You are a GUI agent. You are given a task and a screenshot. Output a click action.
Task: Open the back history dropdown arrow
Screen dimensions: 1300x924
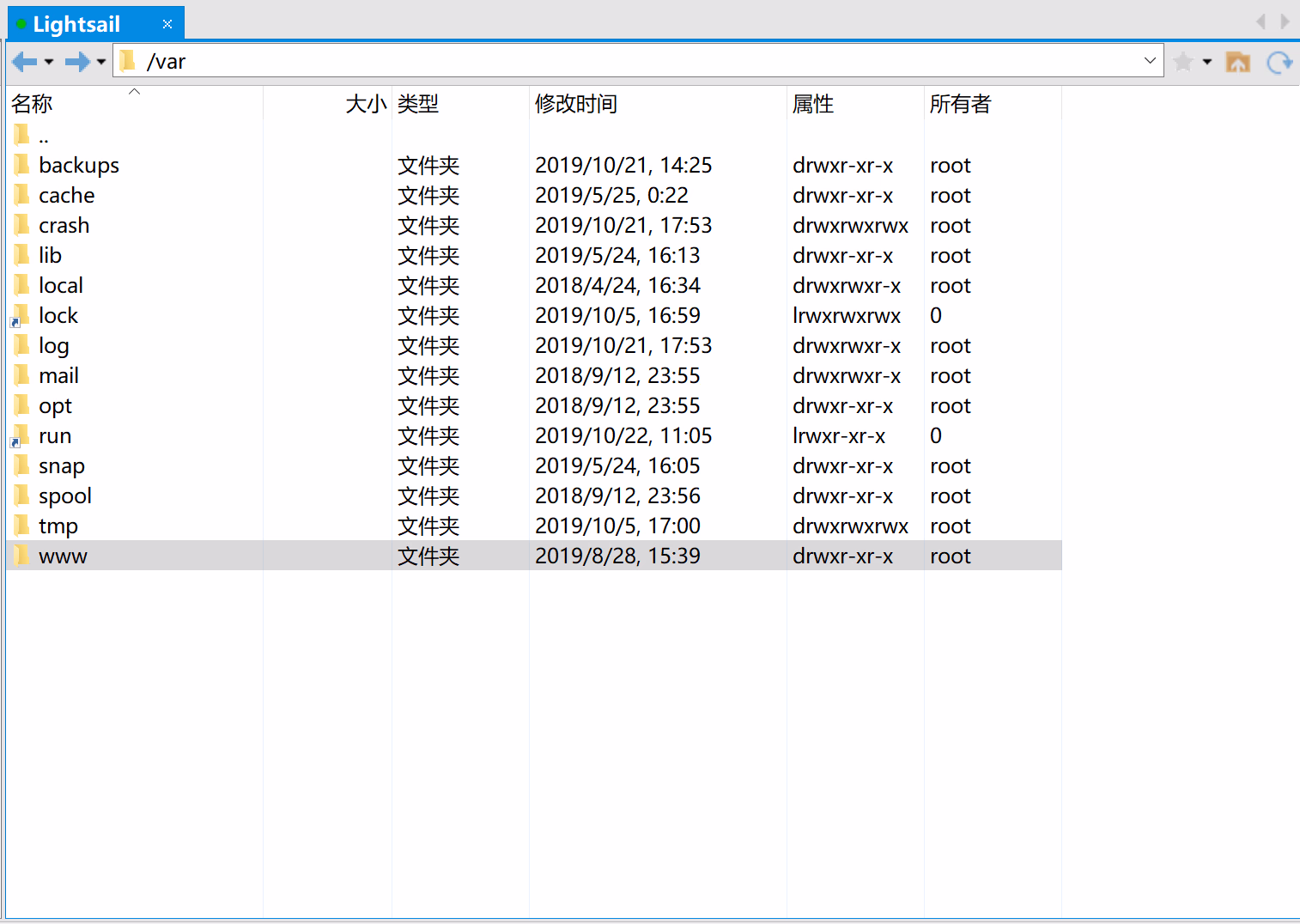pyautogui.click(x=49, y=62)
